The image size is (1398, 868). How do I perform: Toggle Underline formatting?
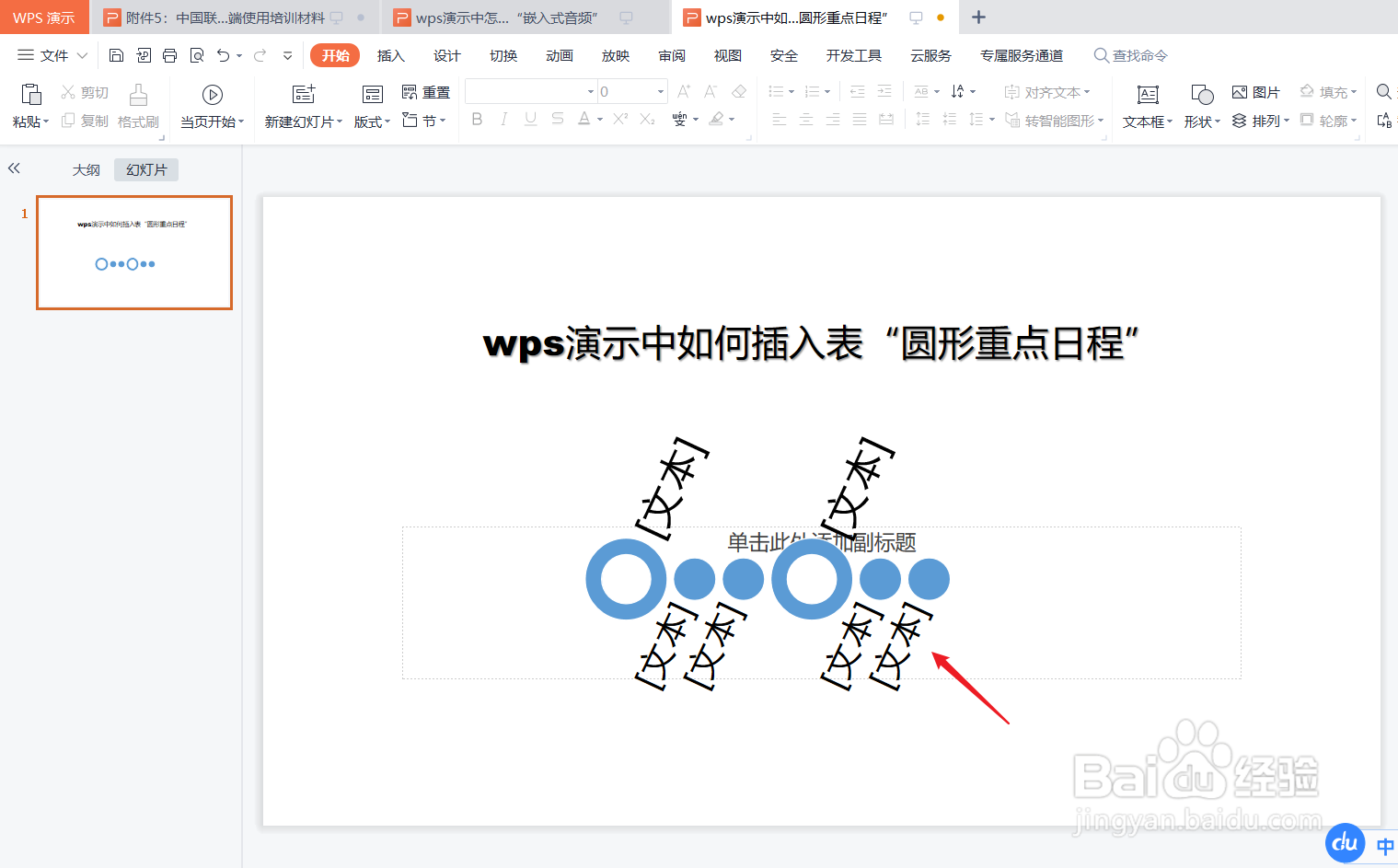pyautogui.click(x=530, y=119)
